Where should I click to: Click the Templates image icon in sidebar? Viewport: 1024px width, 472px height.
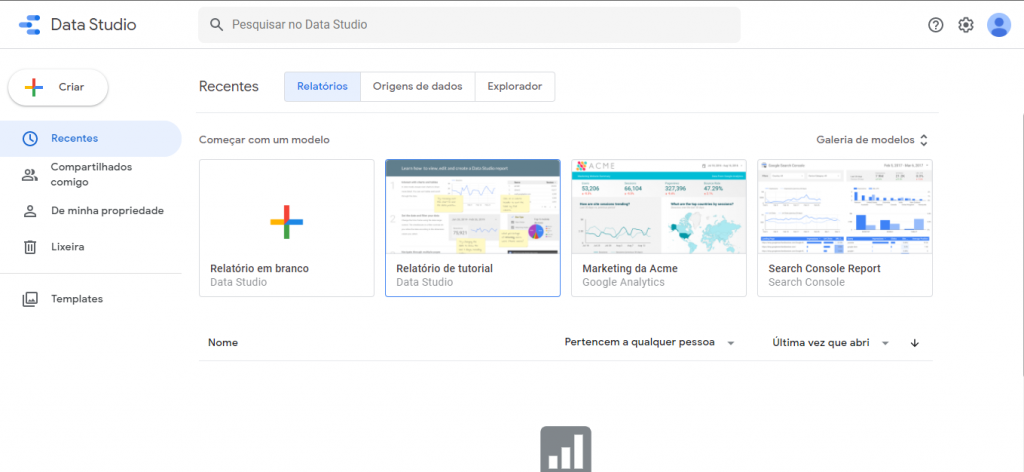coord(30,299)
